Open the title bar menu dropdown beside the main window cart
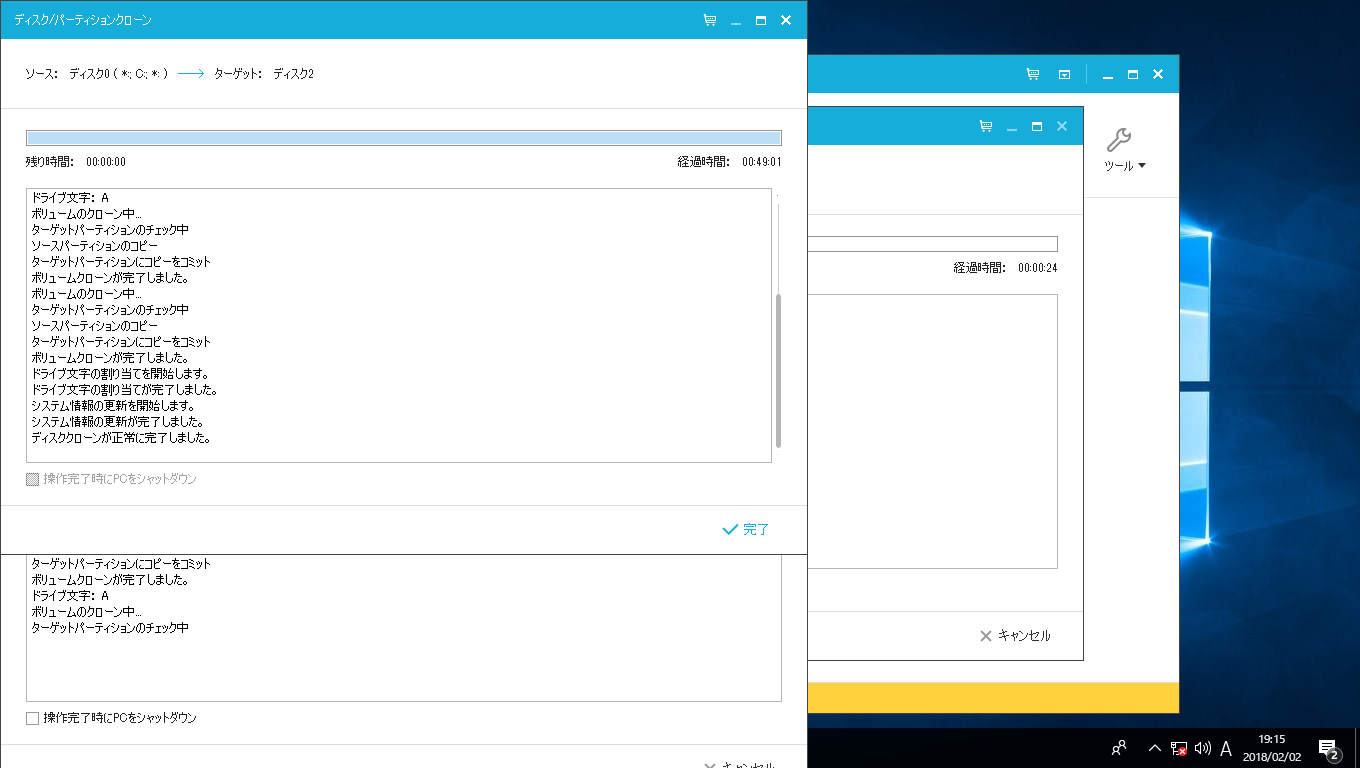Image resolution: width=1360 pixels, height=768 pixels. point(1065,74)
